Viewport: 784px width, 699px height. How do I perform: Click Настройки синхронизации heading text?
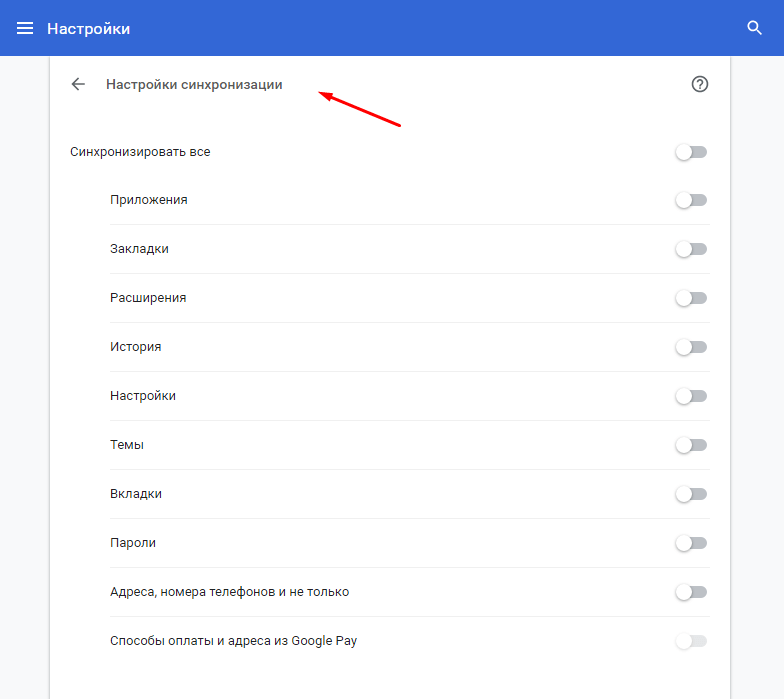coord(194,84)
